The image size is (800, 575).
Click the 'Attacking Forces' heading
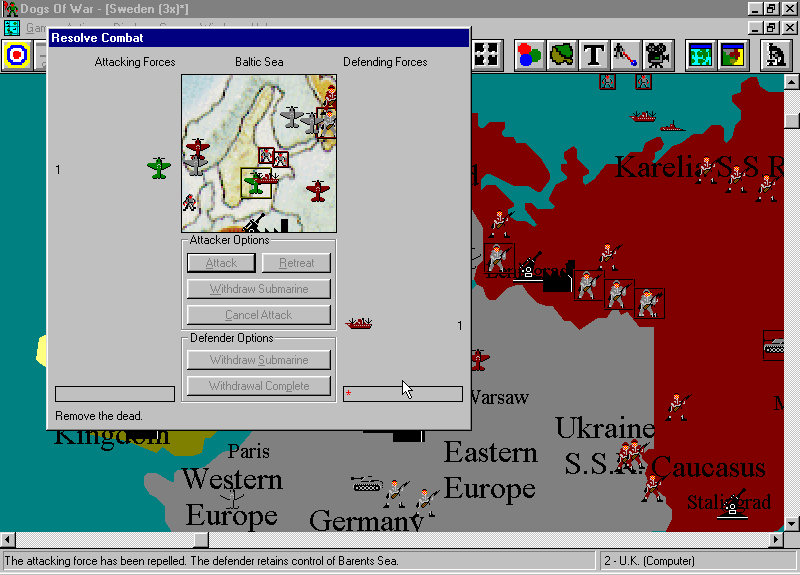click(x=135, y=62)
